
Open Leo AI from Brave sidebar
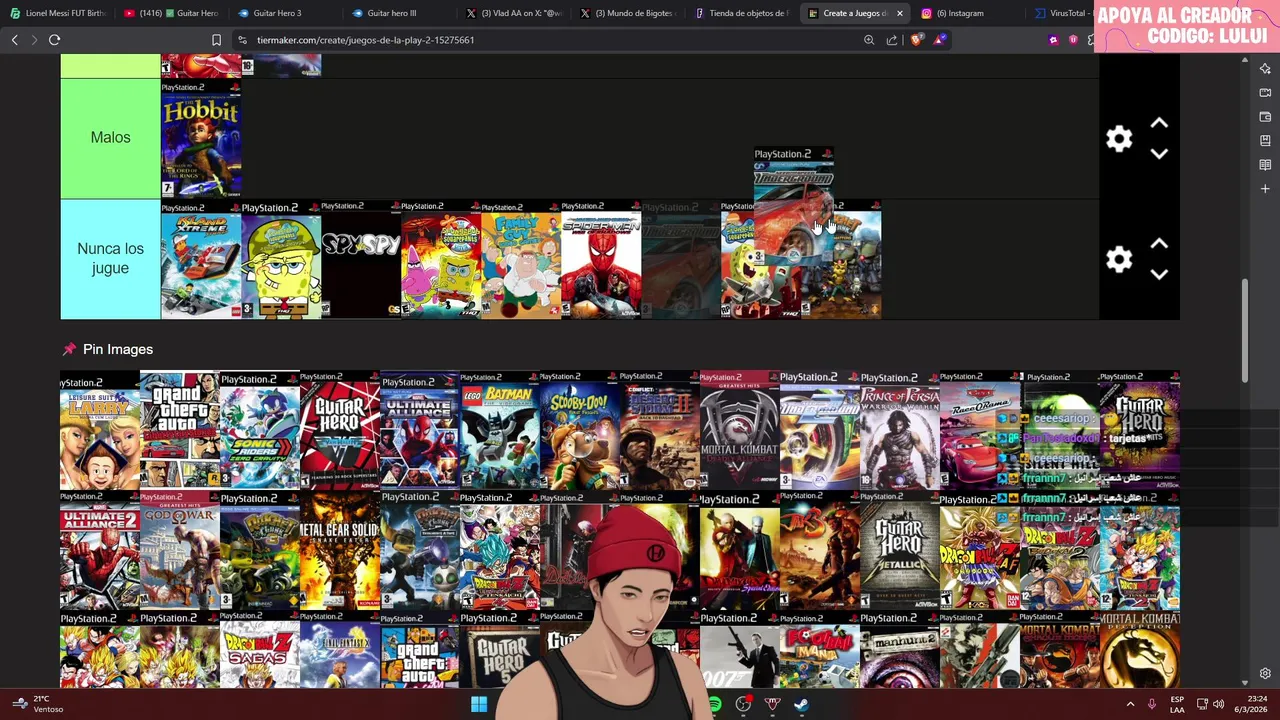[x=1265, y=69]
